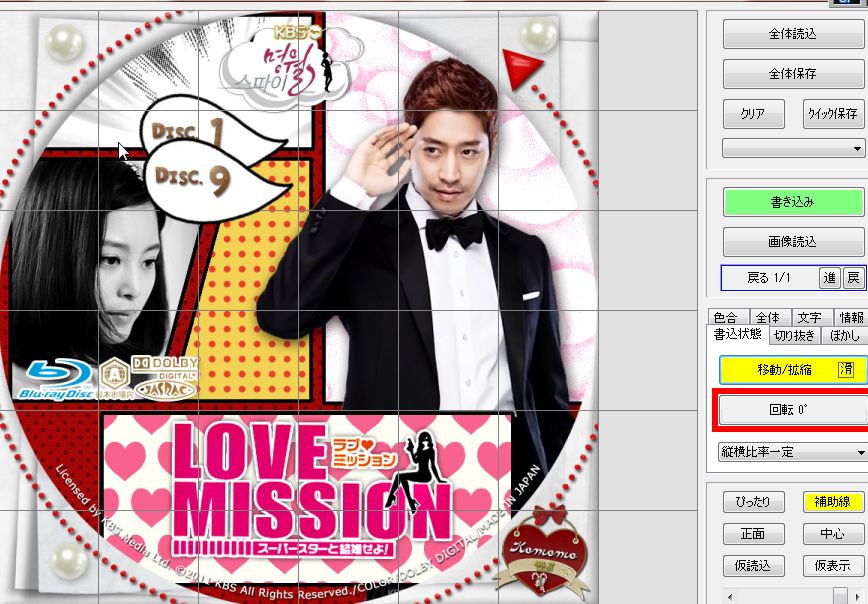Click the left arrow of bottom scrollbar
The height and width of the screenshot is (604, 868).
pos(730,597)
